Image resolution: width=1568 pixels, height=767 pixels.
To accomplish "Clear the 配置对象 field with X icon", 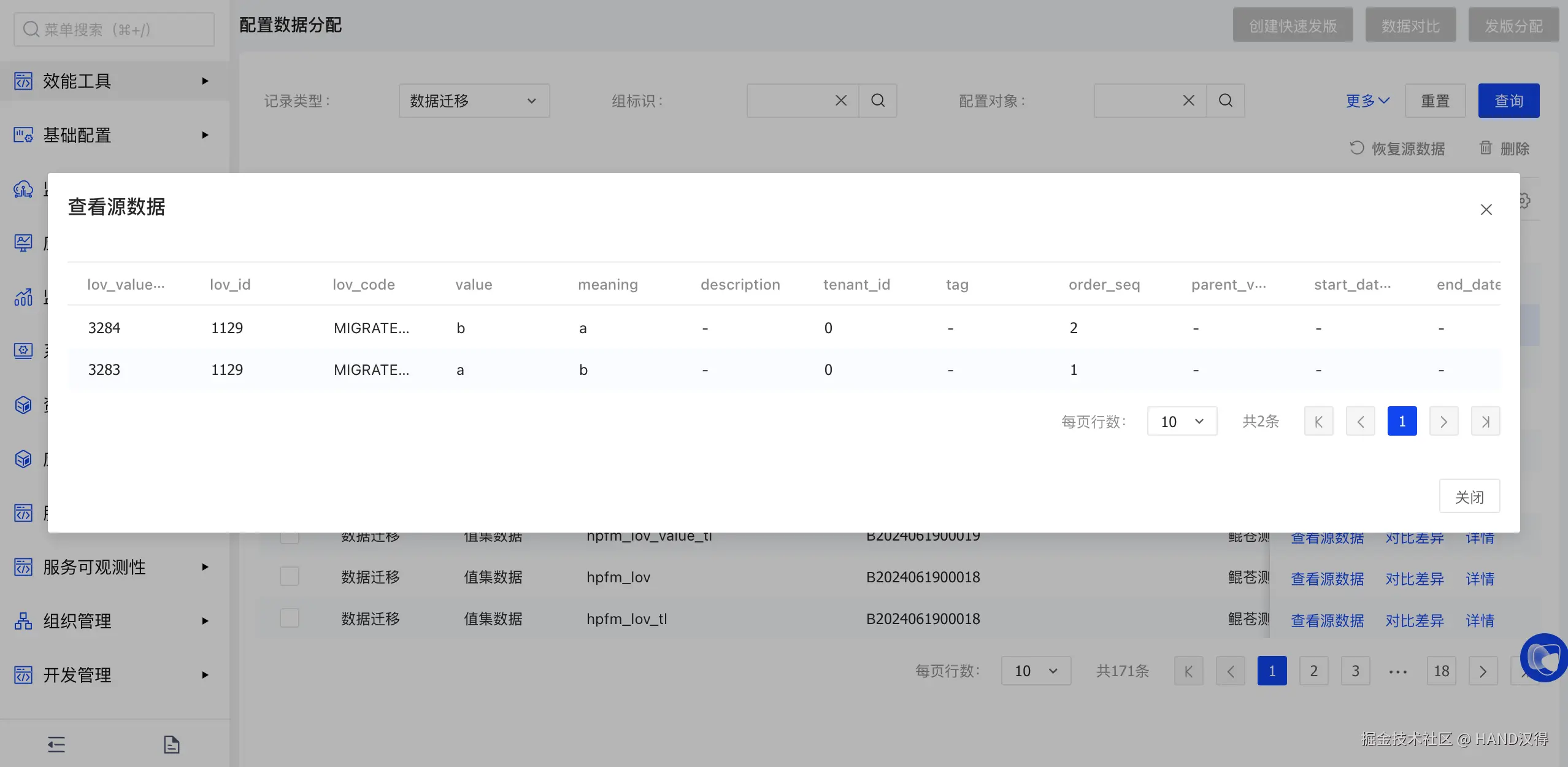I will [x=1188, y=101].
